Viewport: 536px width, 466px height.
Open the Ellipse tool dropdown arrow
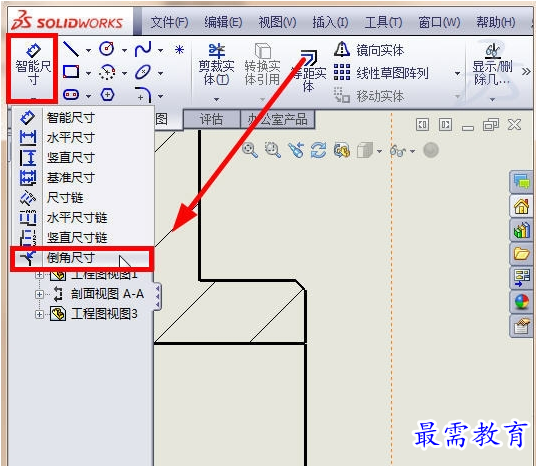pyautogui.click(x=160, y=73)
